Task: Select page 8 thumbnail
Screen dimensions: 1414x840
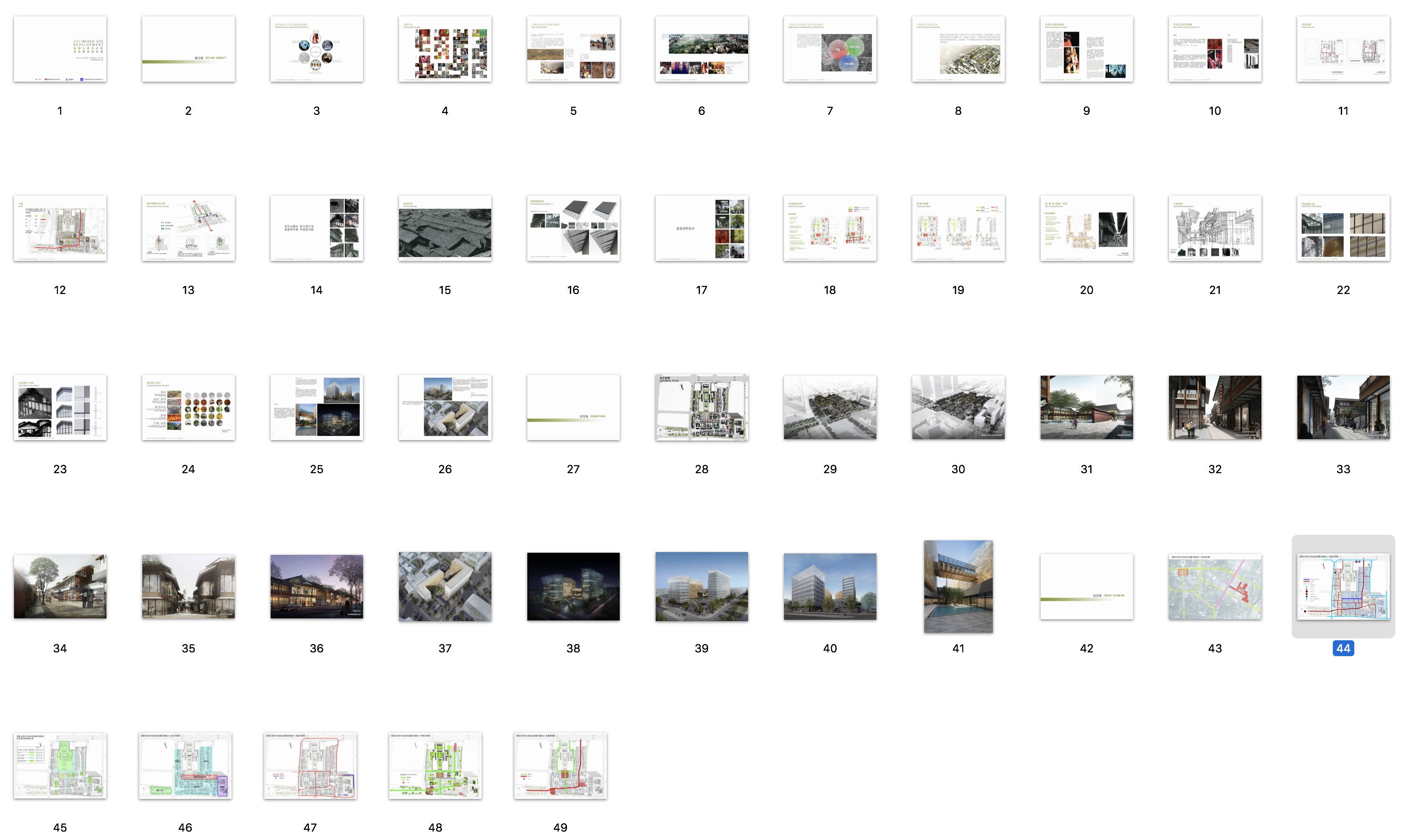Action: click(x=959, y=49)
